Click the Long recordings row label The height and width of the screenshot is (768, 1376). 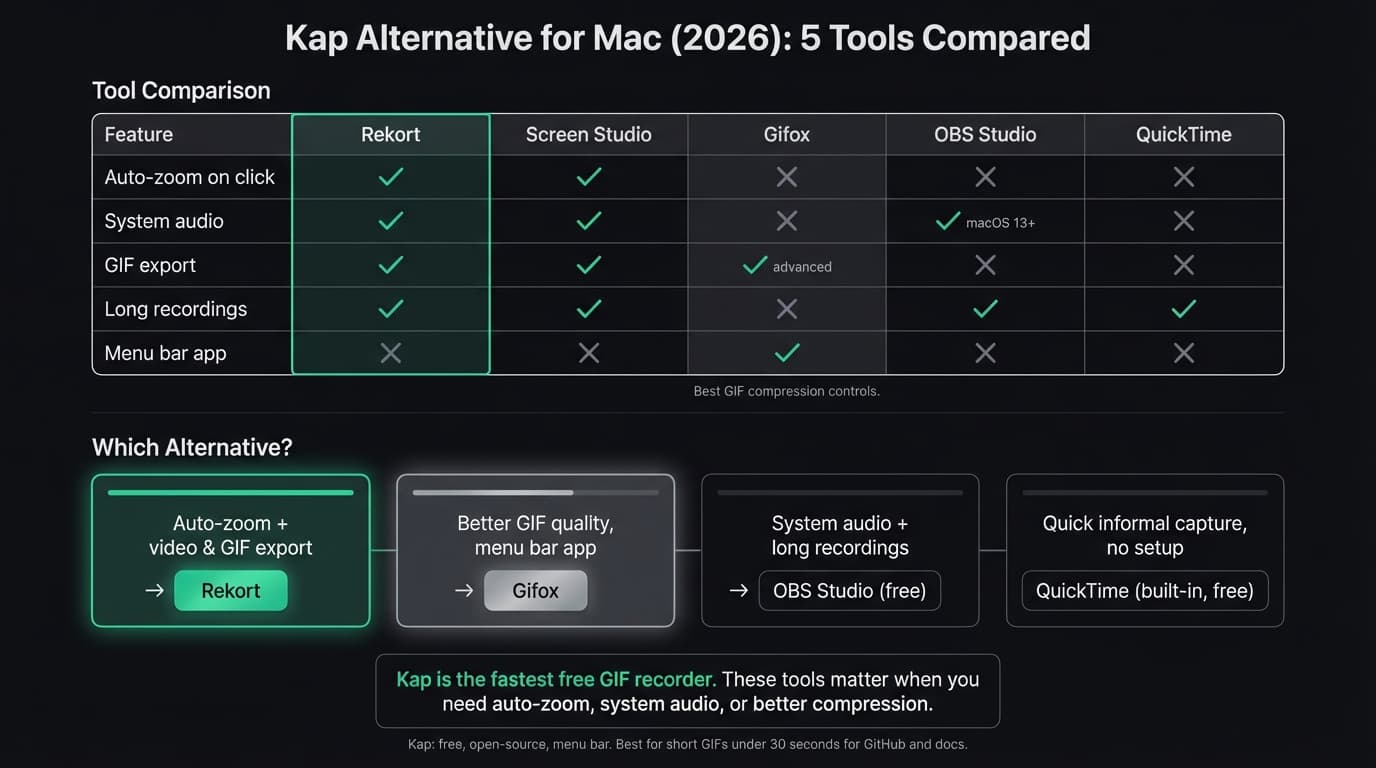[175, 309]
